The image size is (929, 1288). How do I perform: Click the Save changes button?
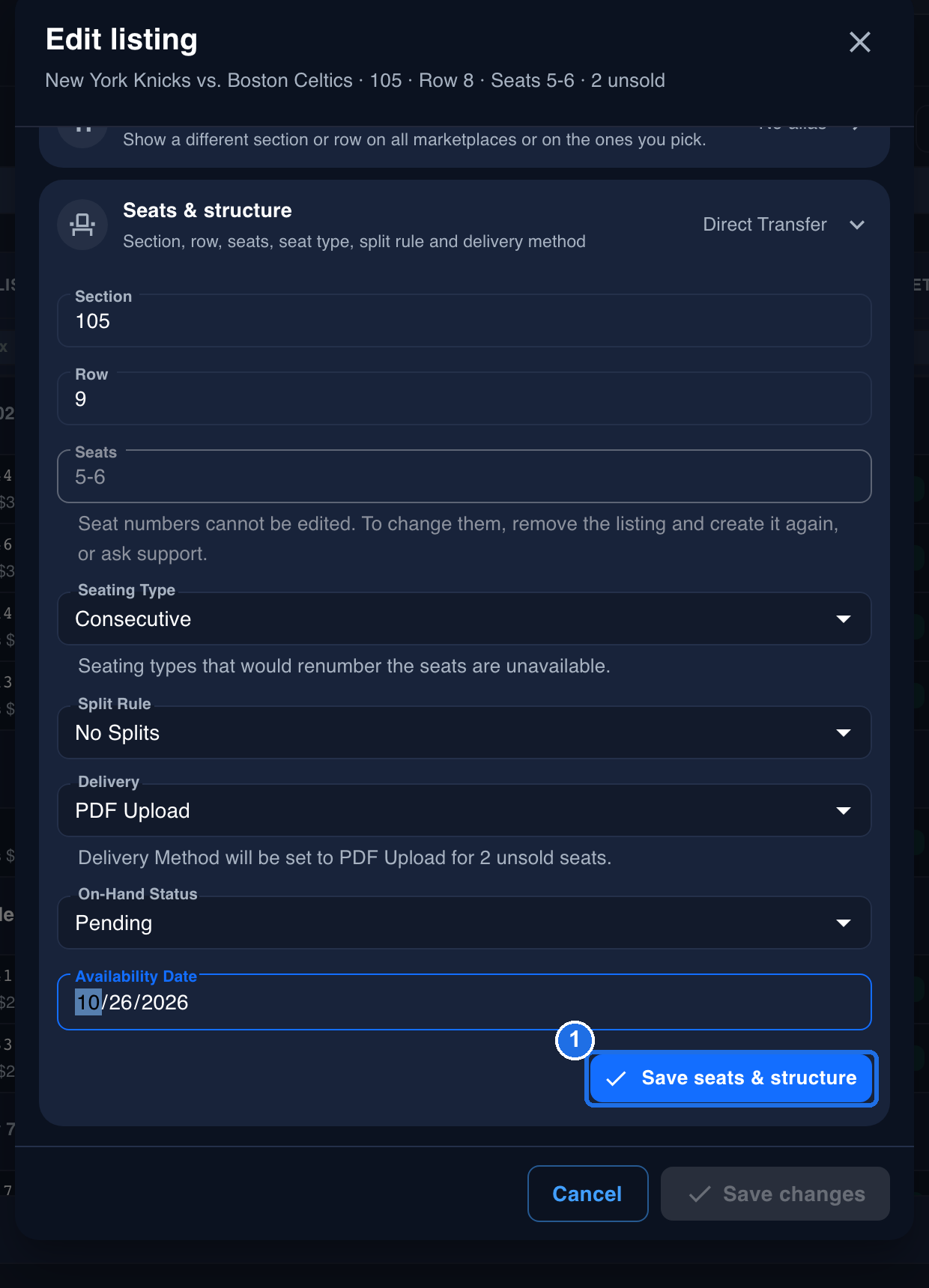click(x=775, y=1194)
